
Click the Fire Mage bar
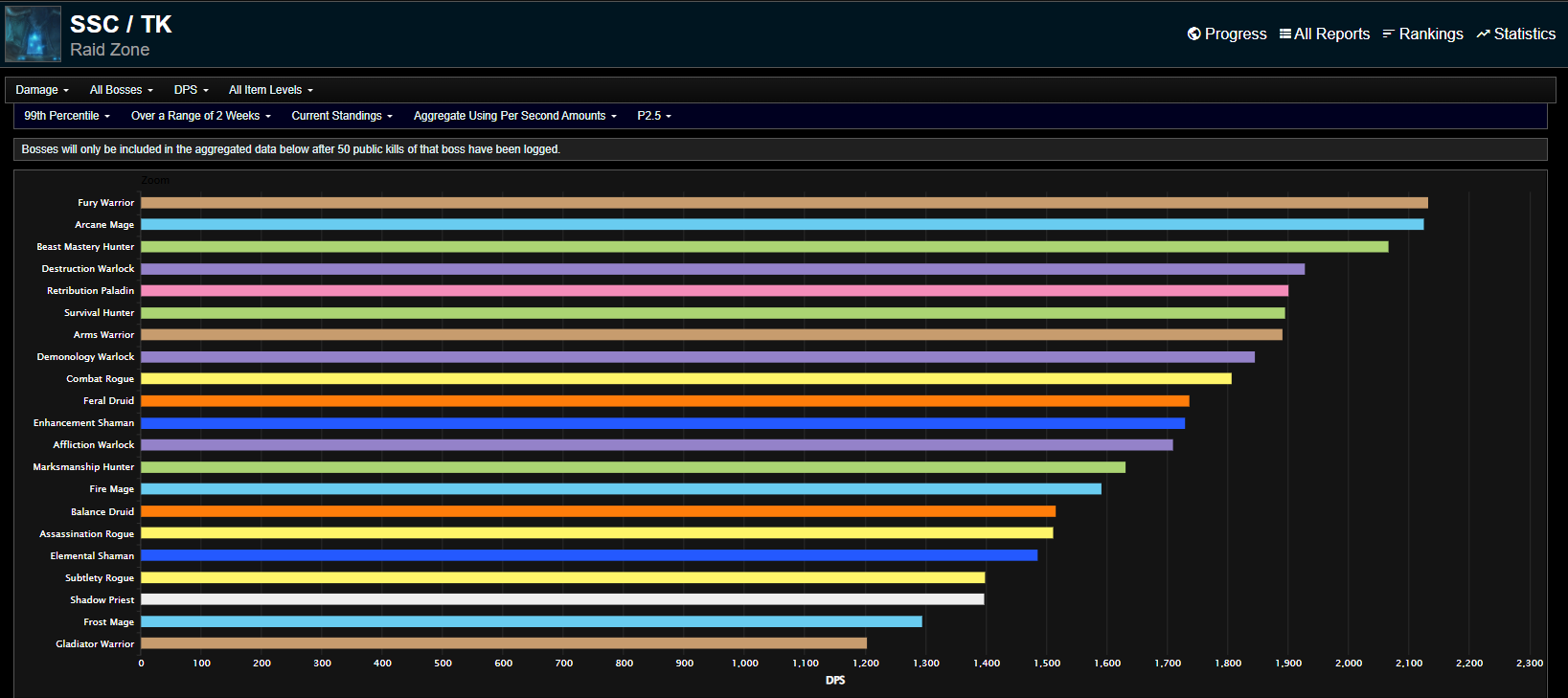click(621, 489)
